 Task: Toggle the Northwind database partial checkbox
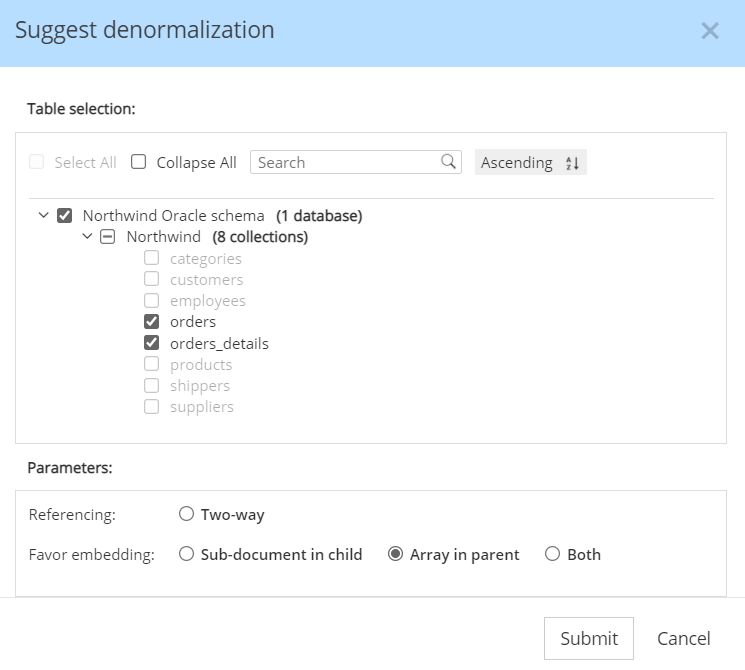[x=108, y=237]
